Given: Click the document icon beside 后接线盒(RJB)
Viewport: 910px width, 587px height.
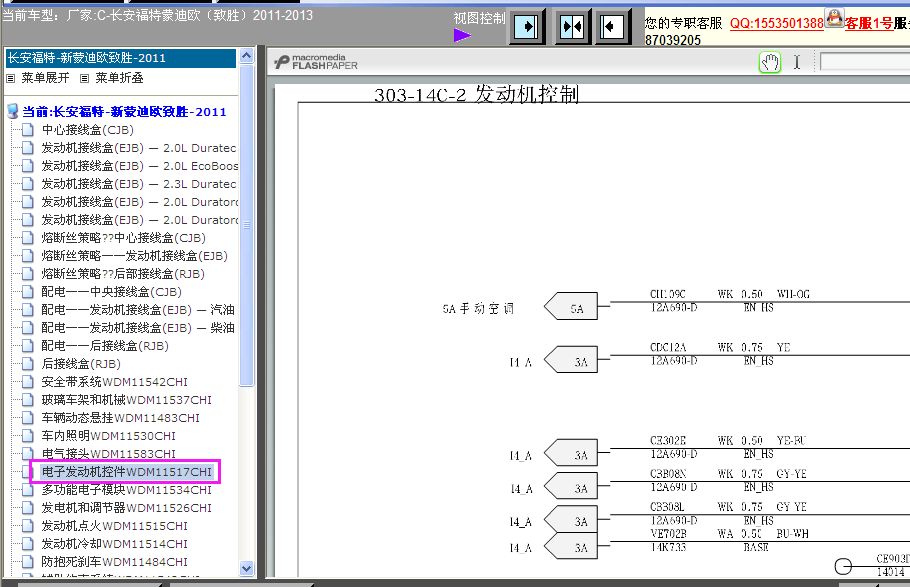Looking at the screenshot, I should point(27,363).
